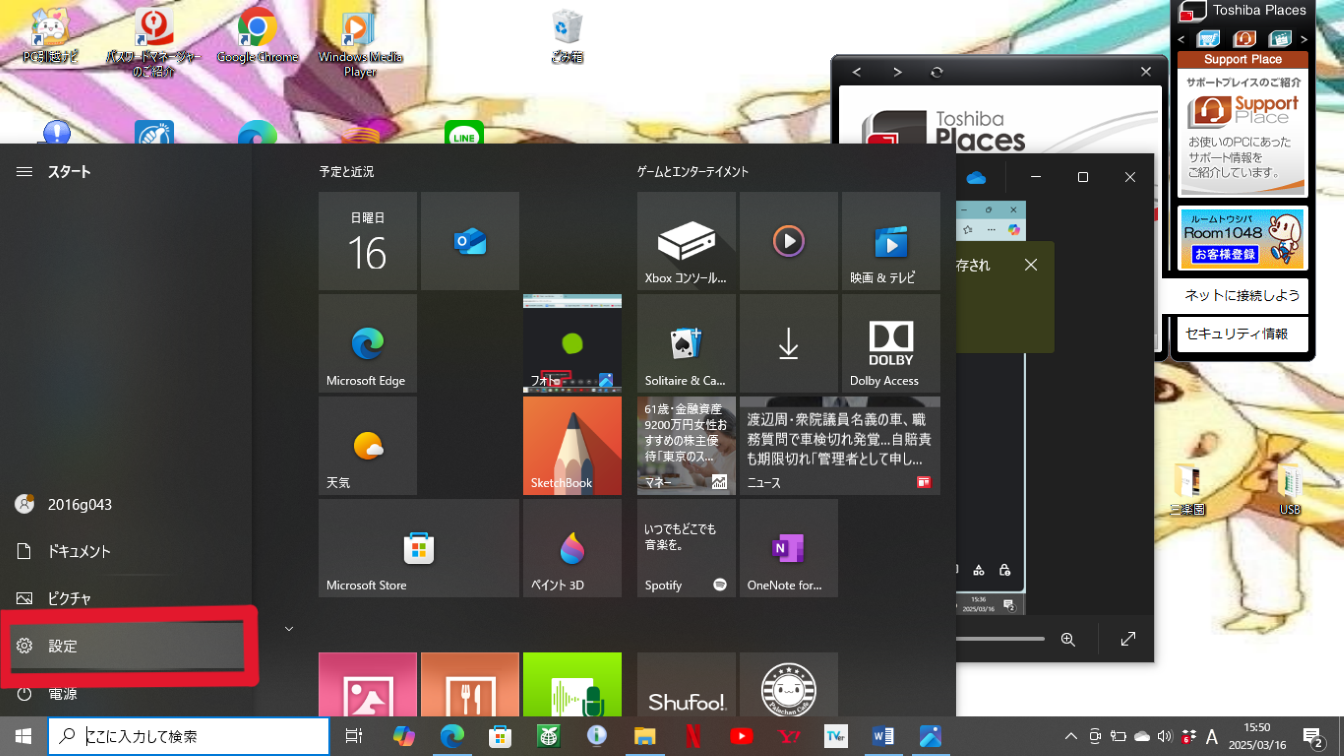
Task: Open the SketchBook tile
Action: point(572,445)
